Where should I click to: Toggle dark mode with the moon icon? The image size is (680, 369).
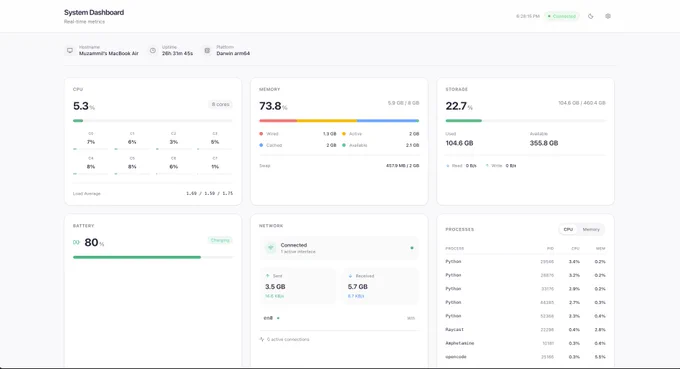(591, 16)
